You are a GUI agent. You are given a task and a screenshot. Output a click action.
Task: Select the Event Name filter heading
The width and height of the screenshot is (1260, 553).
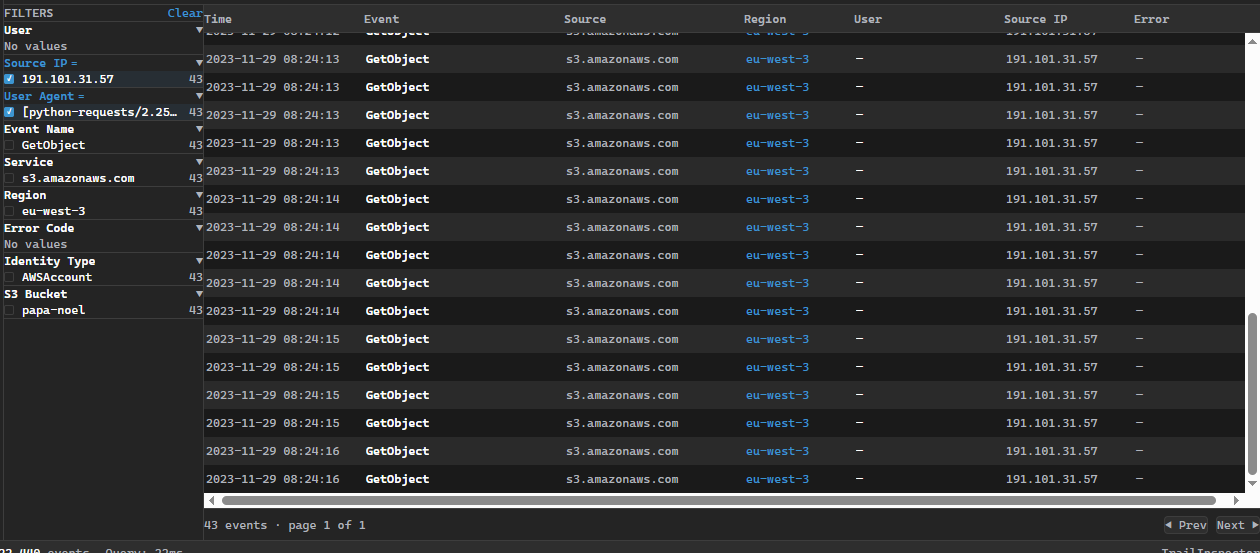click(x=39, y=129)
